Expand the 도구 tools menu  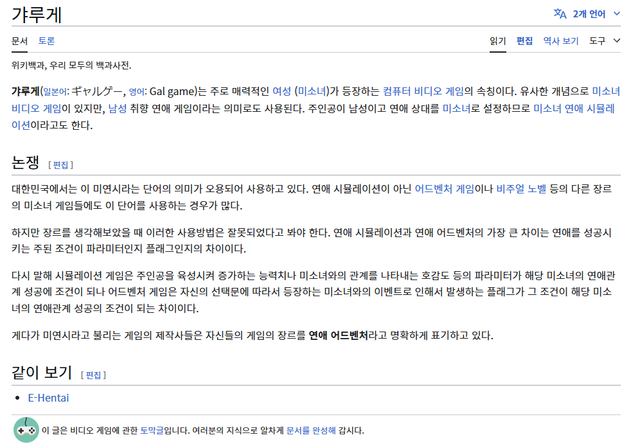[x=604, y=41]
